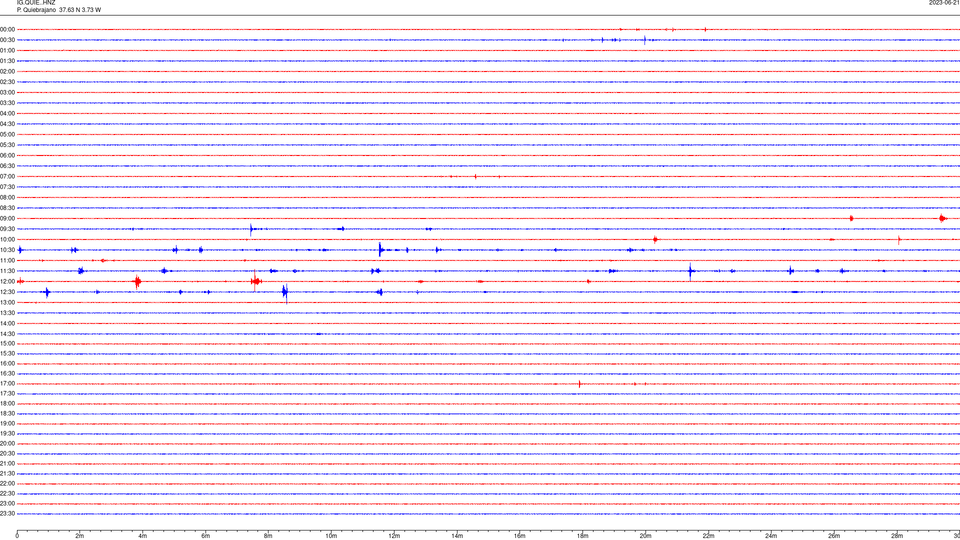Viewport: 960px width, 540px height.
Task: Select the 07:30 time row label
Action: point(7,187)
